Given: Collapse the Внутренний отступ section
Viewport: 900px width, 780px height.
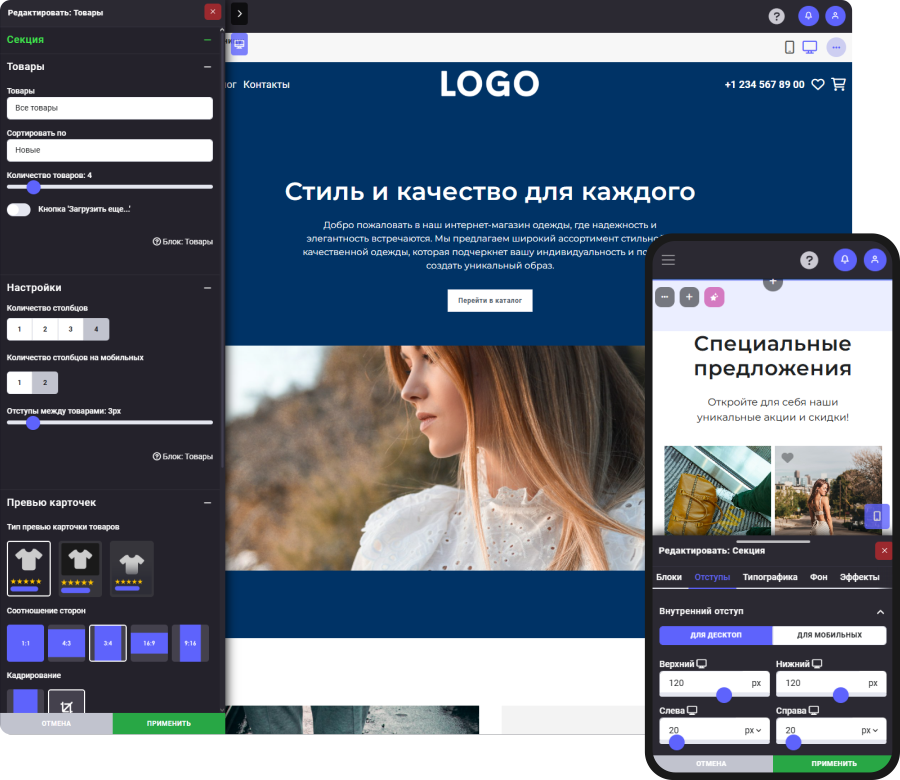Looking at the screenshot, I should tap(881, 611).
